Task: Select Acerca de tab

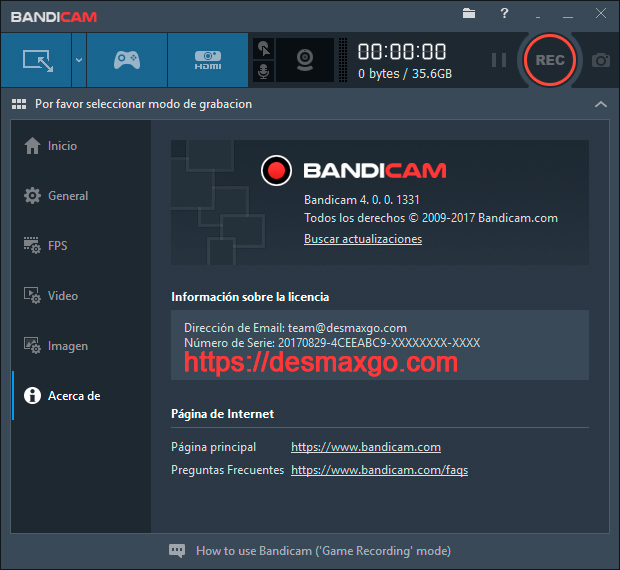Action: [81, 396]
